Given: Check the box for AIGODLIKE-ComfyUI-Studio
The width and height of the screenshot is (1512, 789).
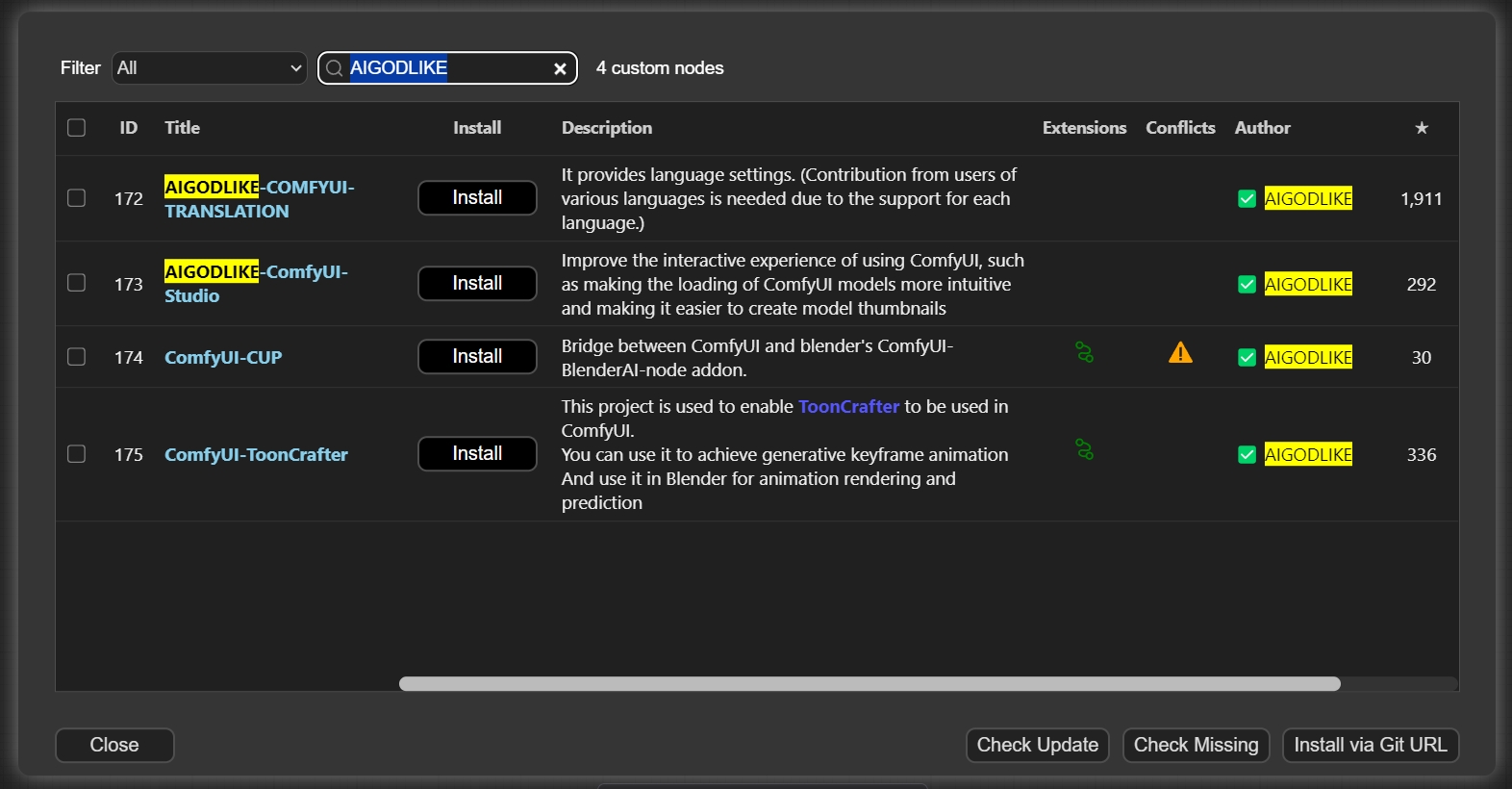Looking at the screenshot, I should 77,283.
